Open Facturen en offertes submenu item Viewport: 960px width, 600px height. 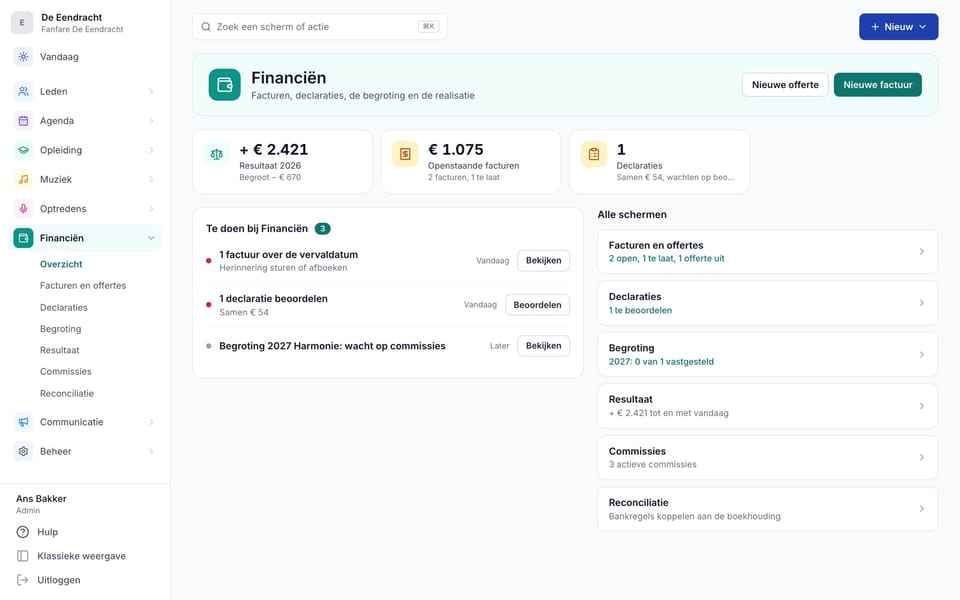point(83,285)
